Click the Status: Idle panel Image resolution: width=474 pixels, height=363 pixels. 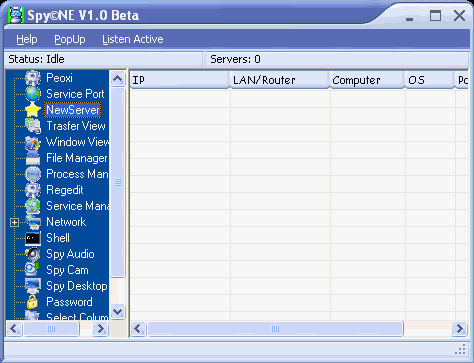(x=104, y=59)
